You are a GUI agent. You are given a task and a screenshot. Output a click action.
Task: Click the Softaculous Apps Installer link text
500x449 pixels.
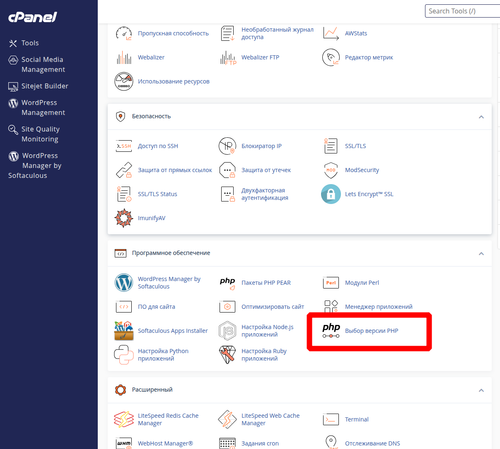(x=173, y=331)
